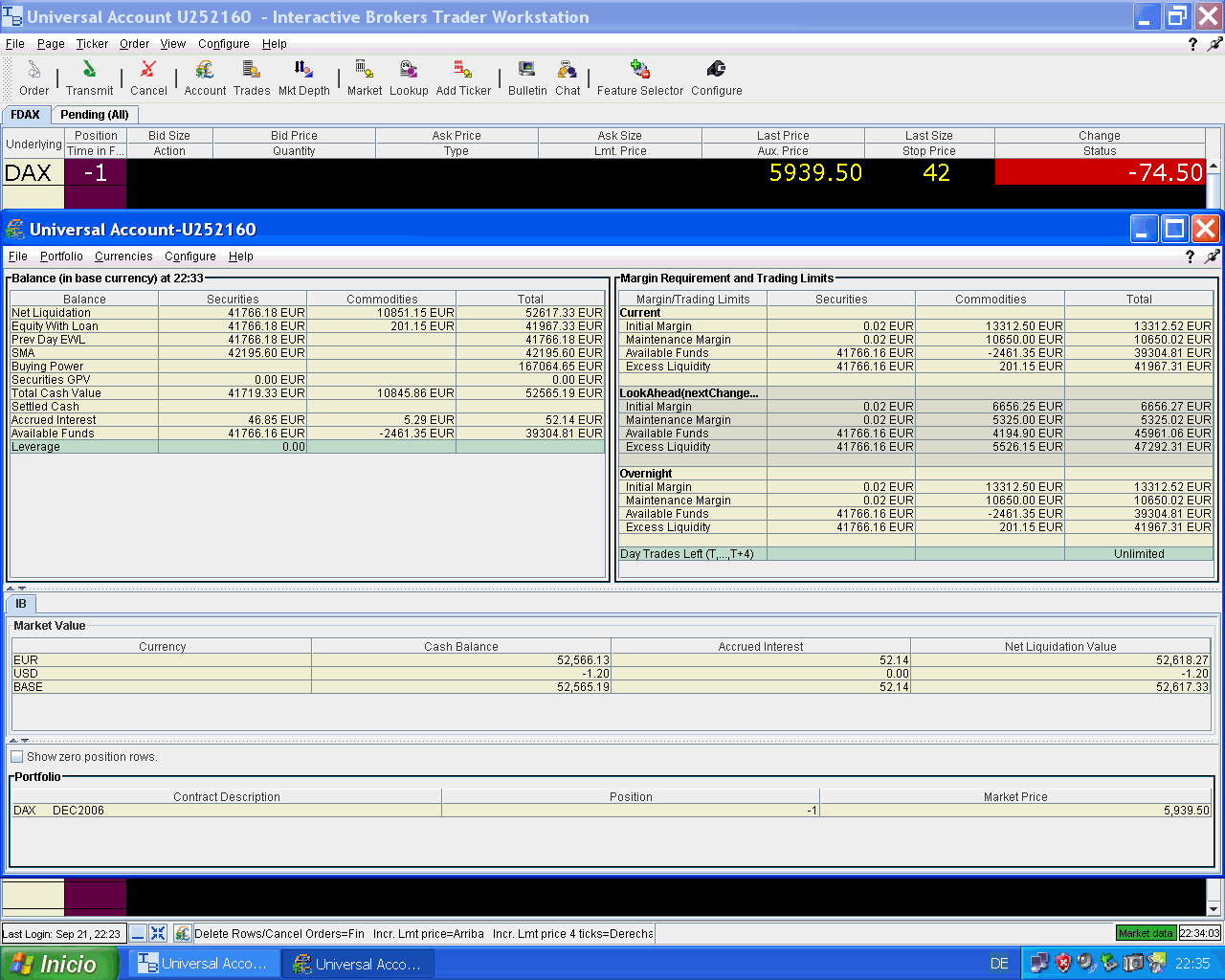
Task: Open Mkt Depth from the toolbar
Action: click(x=303, y=78)
